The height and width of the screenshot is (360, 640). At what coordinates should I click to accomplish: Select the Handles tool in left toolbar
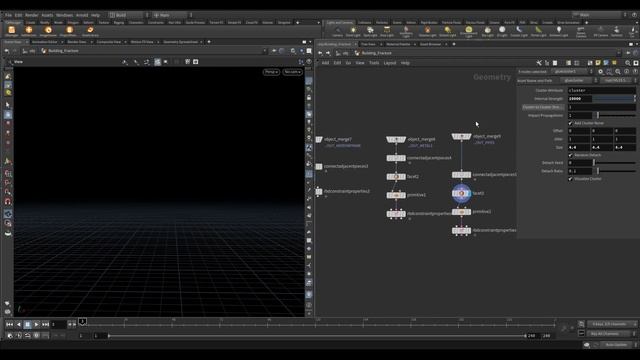(x=8, y=115)
